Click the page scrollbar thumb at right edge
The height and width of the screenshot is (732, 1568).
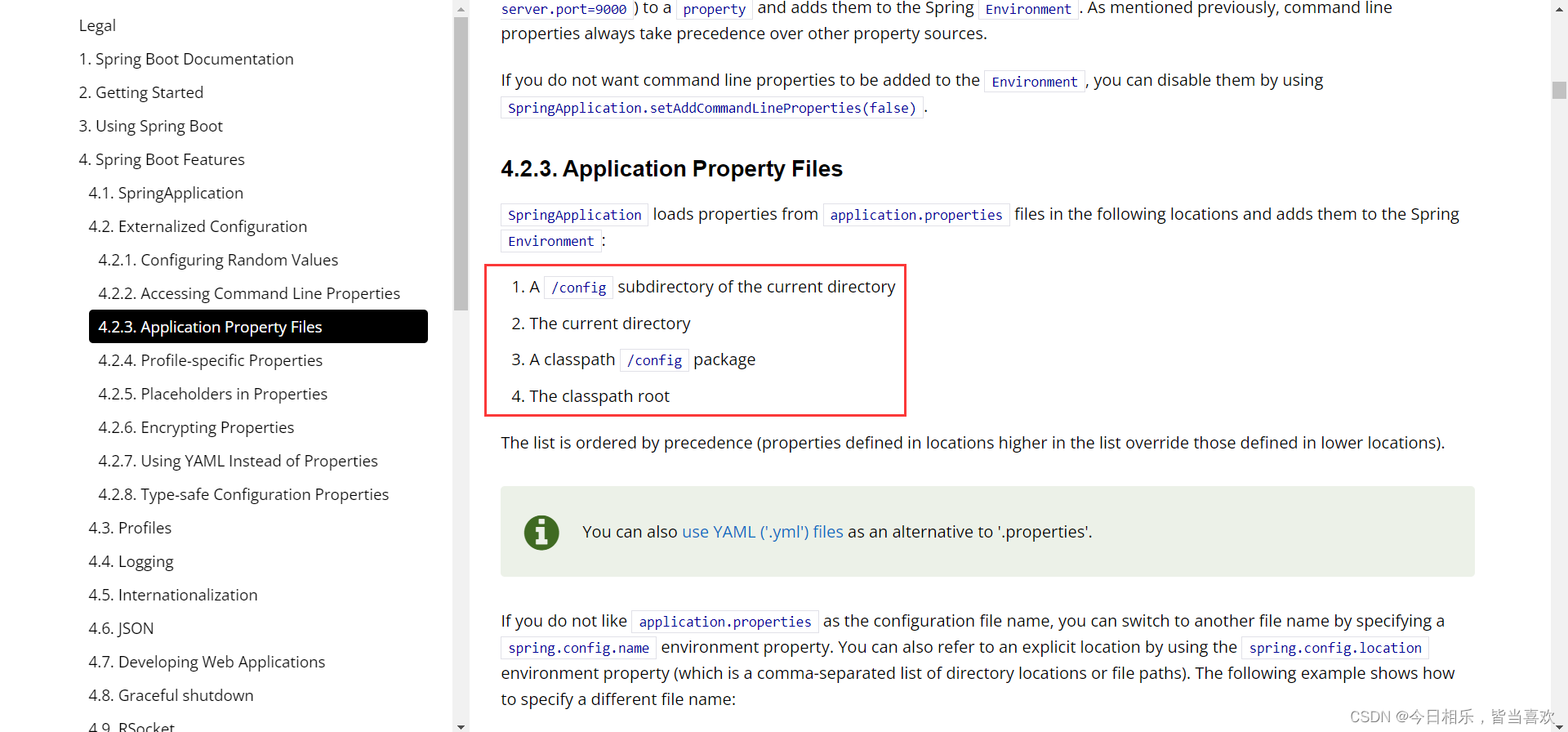tap(1559, 90)
